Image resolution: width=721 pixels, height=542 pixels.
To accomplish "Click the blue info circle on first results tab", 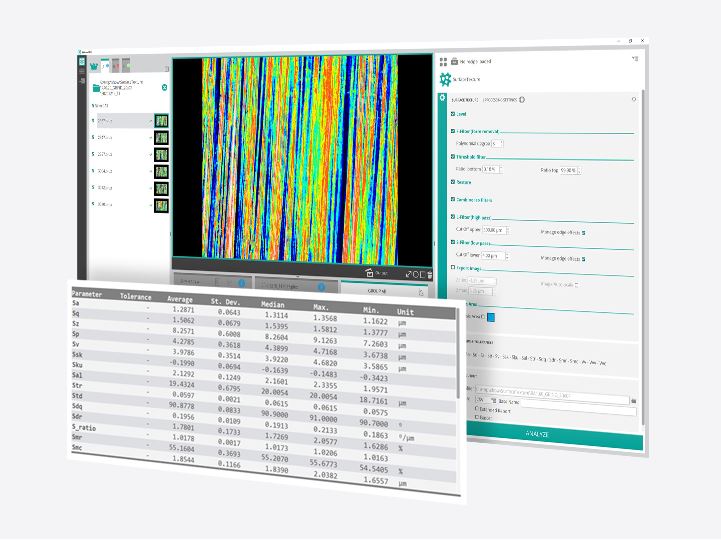I will 241,284.
